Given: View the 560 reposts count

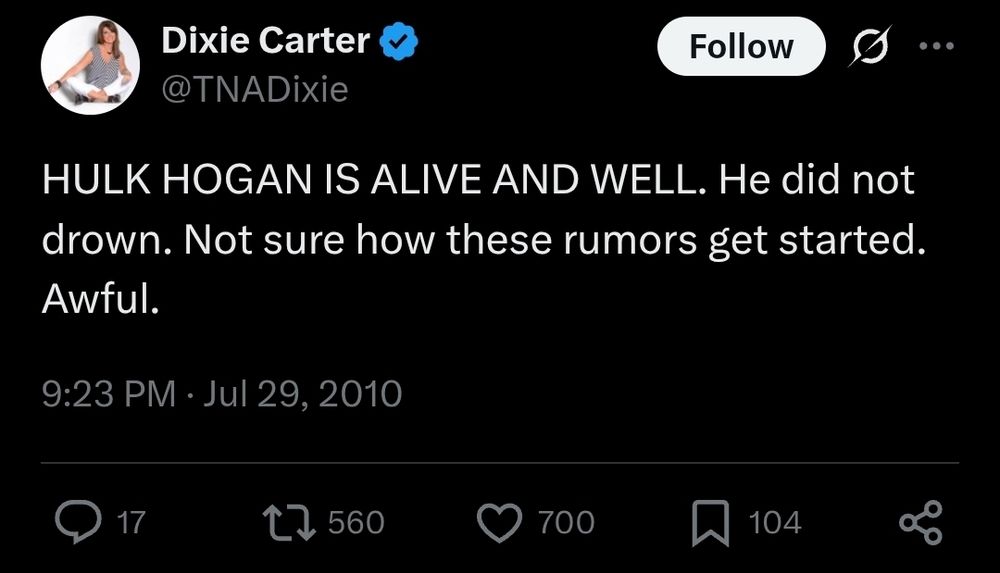Looking at the screenshot, I should (x=356, y=522).
